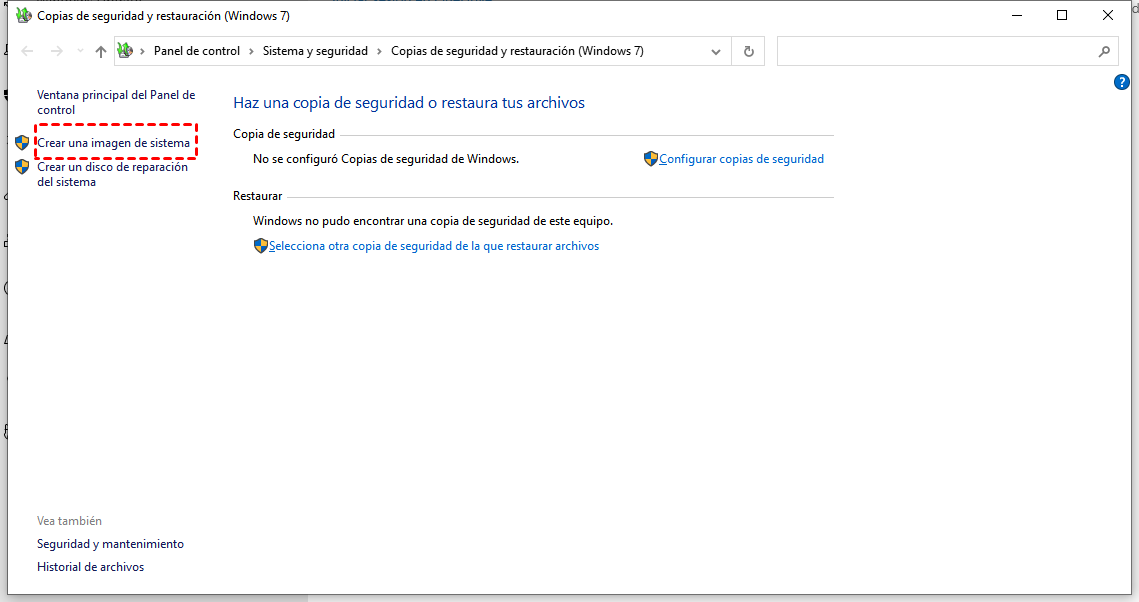1139x602 pixels.
Task: Open 'Historial de archivos' link
Action: click(x=91, y=567)
